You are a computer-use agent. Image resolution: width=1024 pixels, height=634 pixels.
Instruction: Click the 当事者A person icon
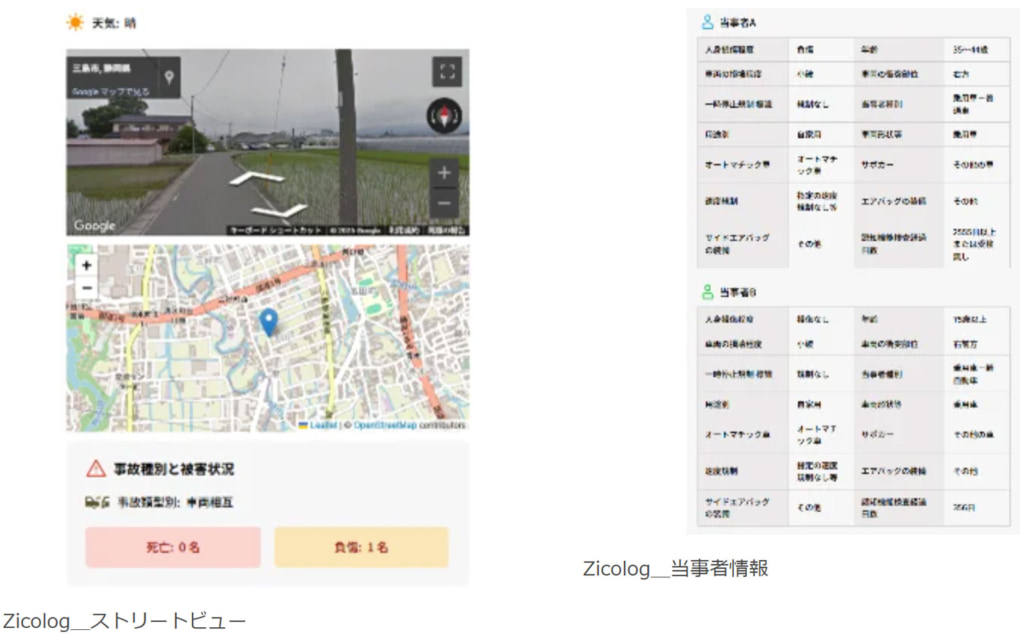pos(707,22)
